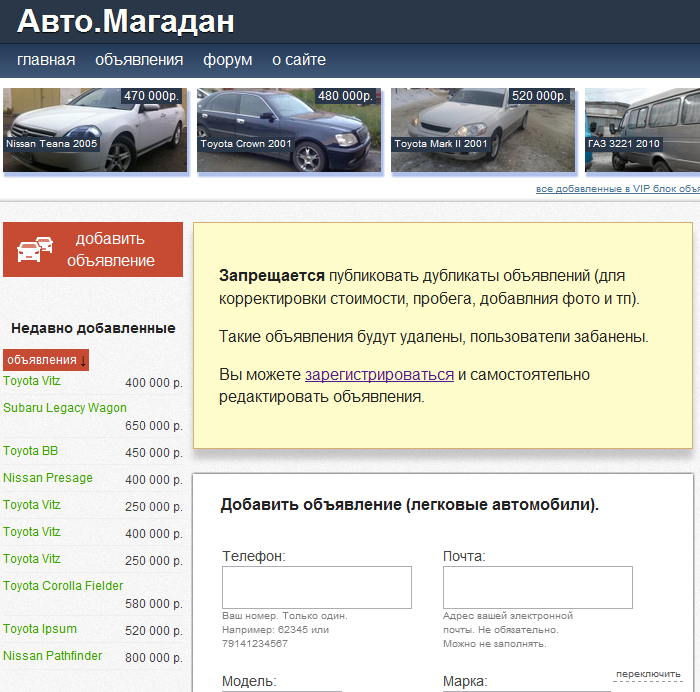Open the ГАЗ 3221 2010 van thumbnail
Image resolution: width=700 pixels, height=692 pixels.
tap(641, 130)
